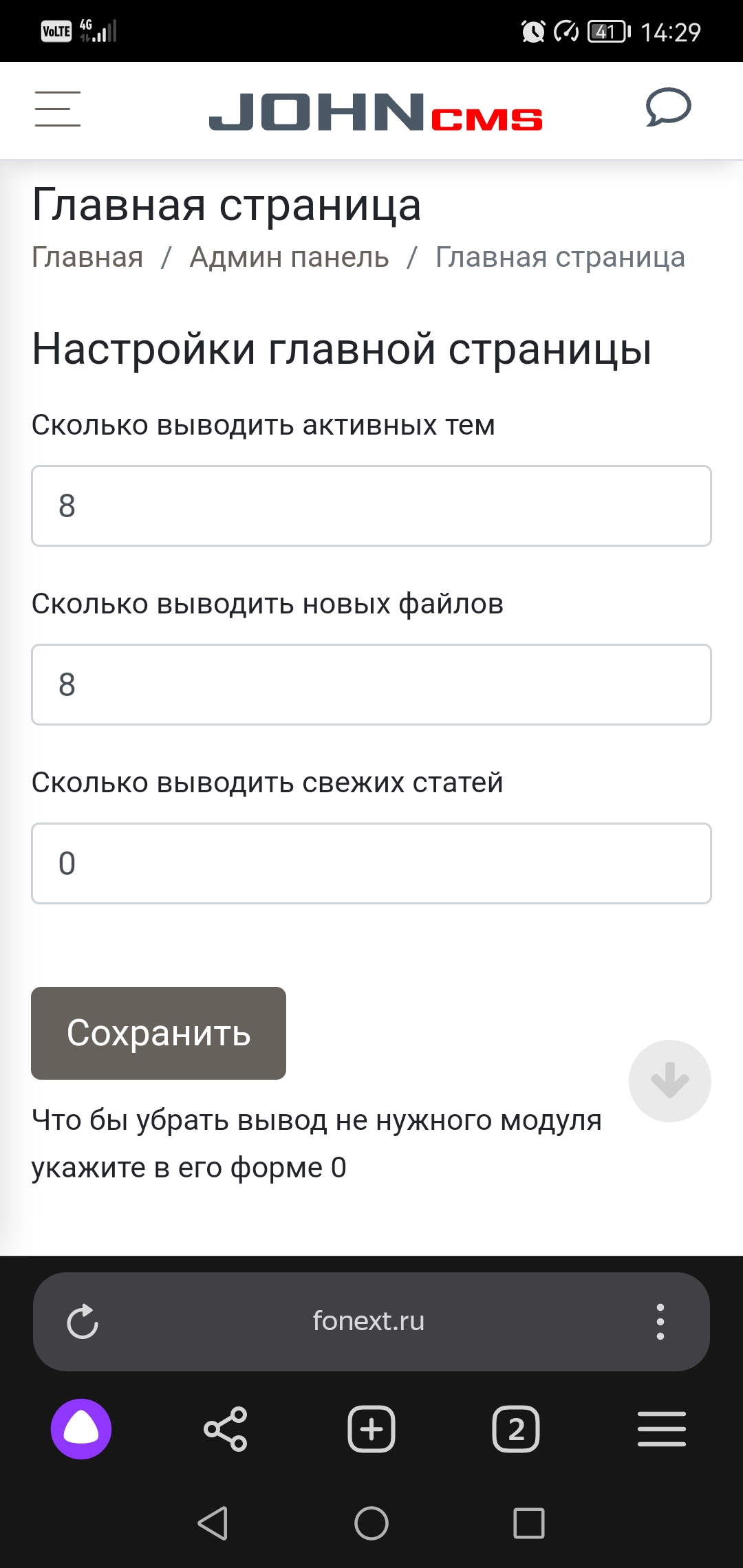
Task: Open a new browser tab
Action: tap(371, 1428)
